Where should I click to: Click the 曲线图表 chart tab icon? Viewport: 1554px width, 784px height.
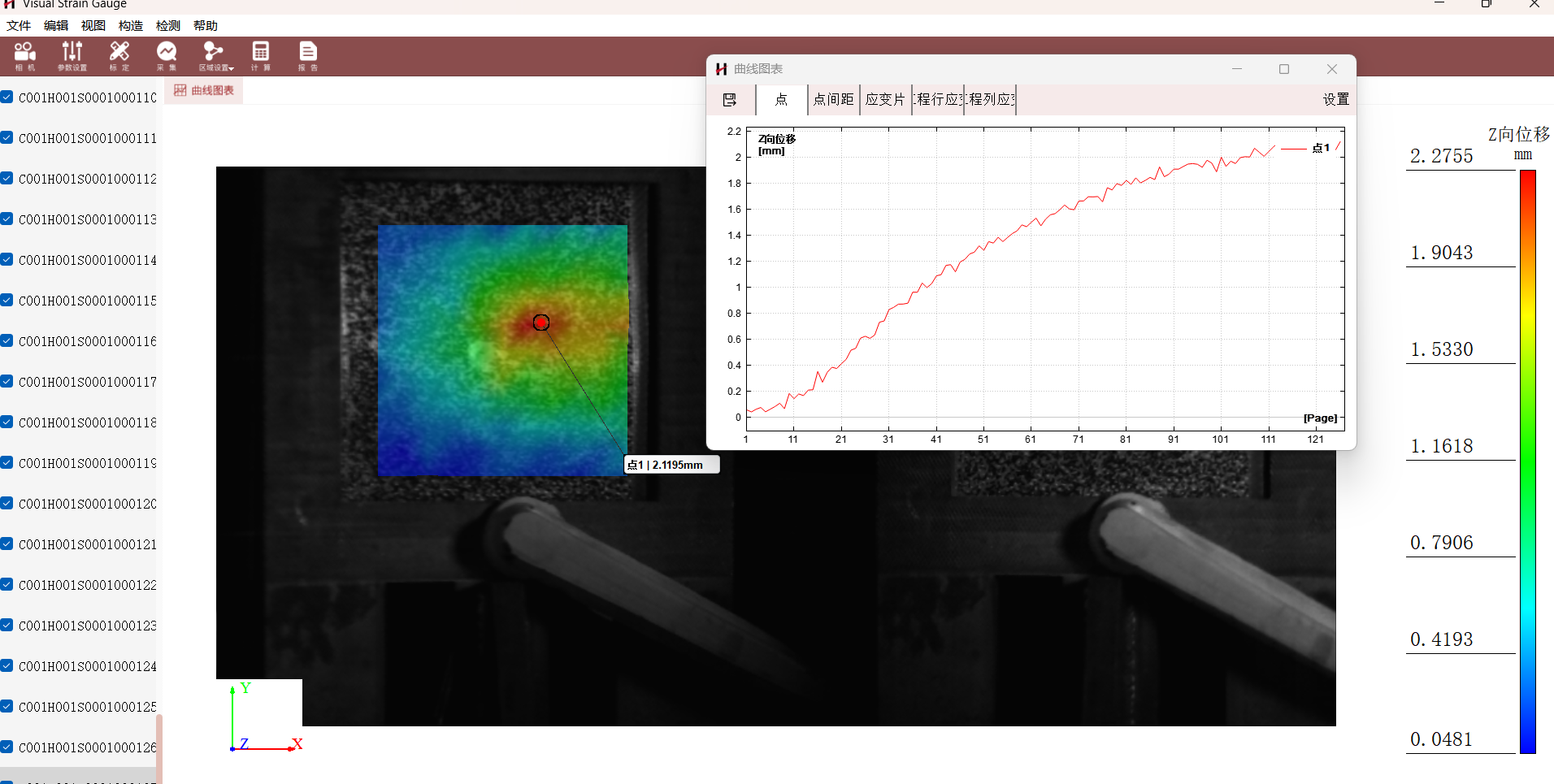pyautogui.click(x=180, y=90)
